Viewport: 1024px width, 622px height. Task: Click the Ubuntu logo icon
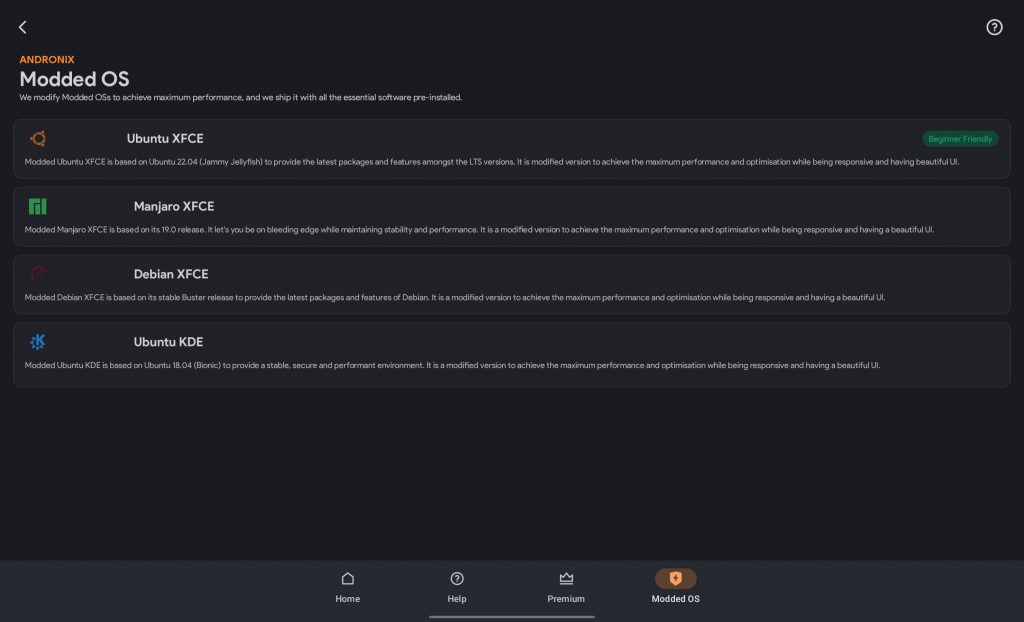[x=38, y=139]
